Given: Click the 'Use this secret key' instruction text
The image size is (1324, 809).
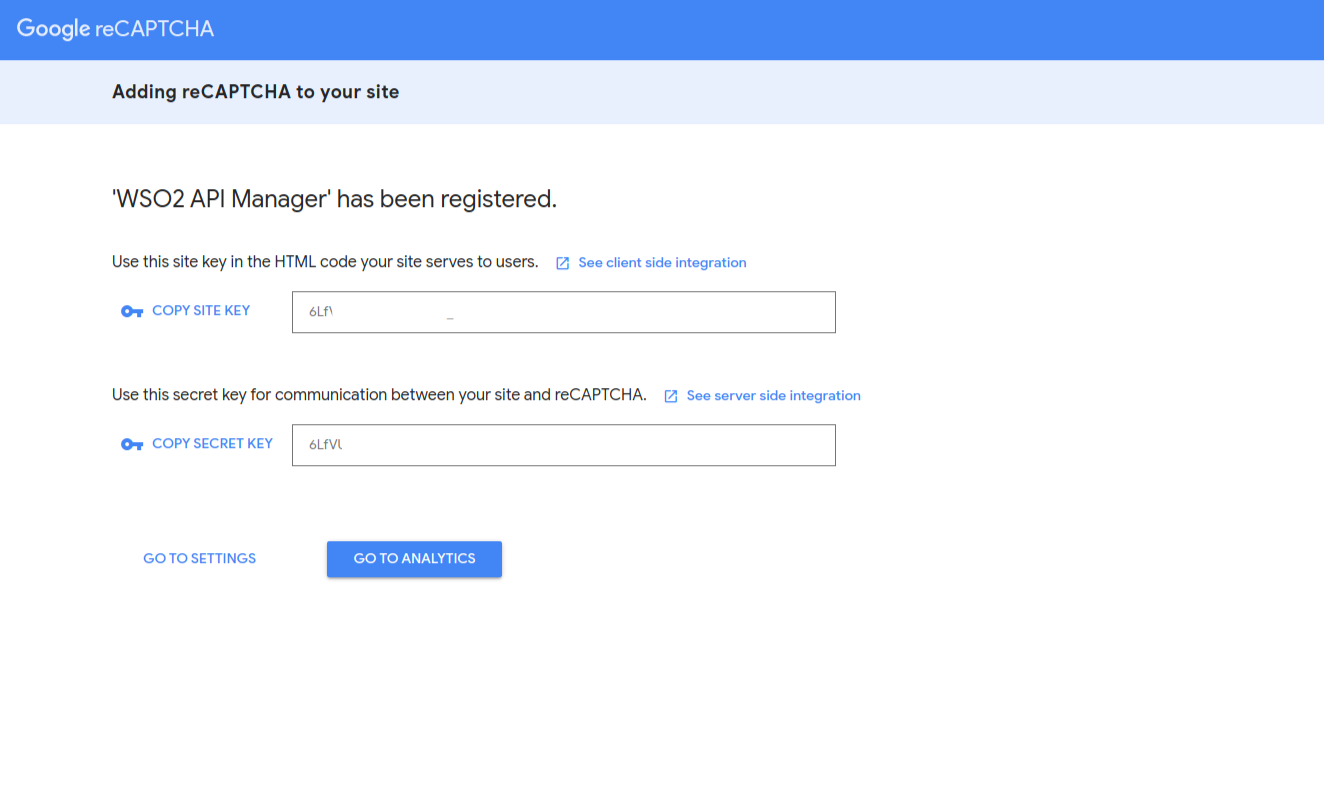Looking at the screenshot, I should click(x=379, y=395).
